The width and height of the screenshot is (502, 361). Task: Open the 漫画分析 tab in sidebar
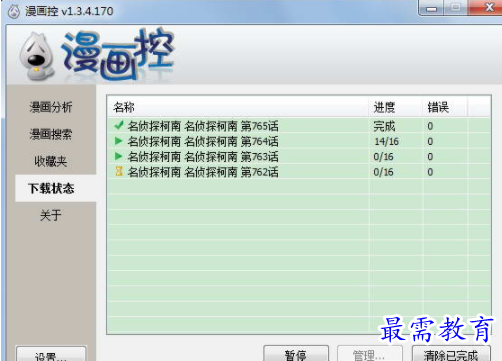tap(51, 107)
